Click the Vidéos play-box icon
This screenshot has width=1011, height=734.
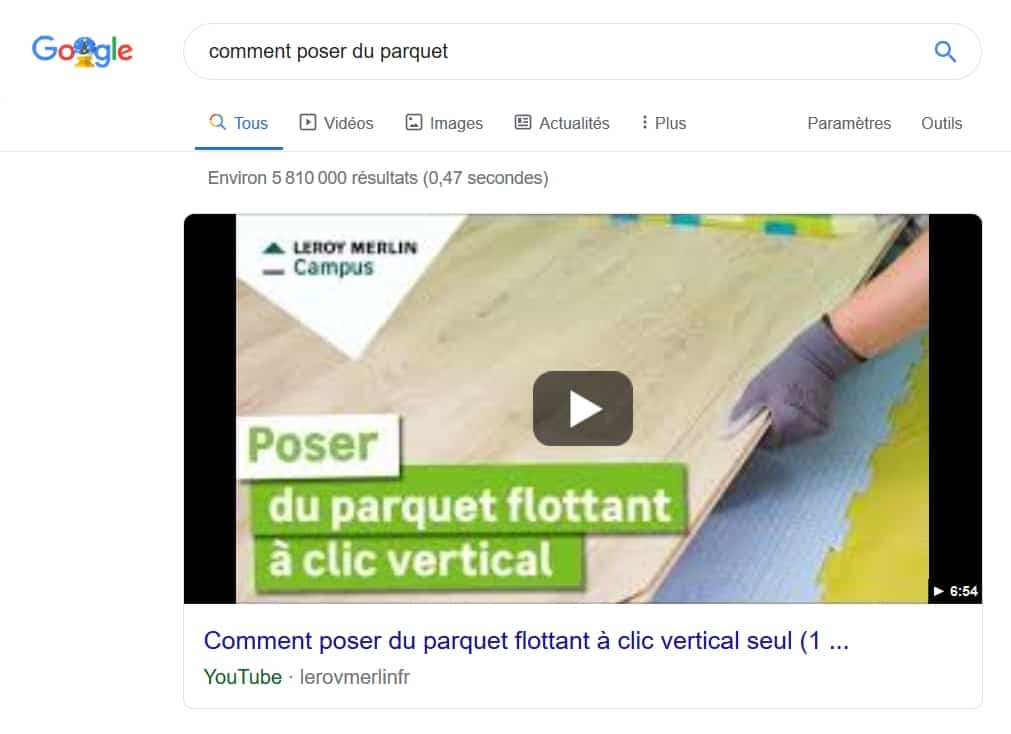click(308, 122)
